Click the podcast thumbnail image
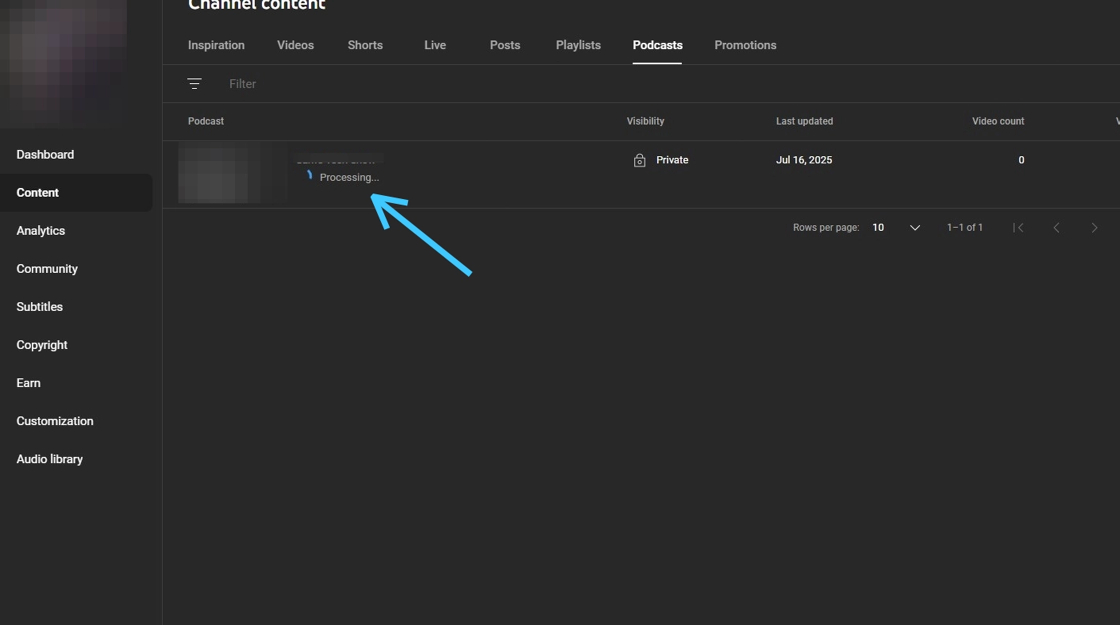The height and width of the screenshot is (625, 1120). 232,174
